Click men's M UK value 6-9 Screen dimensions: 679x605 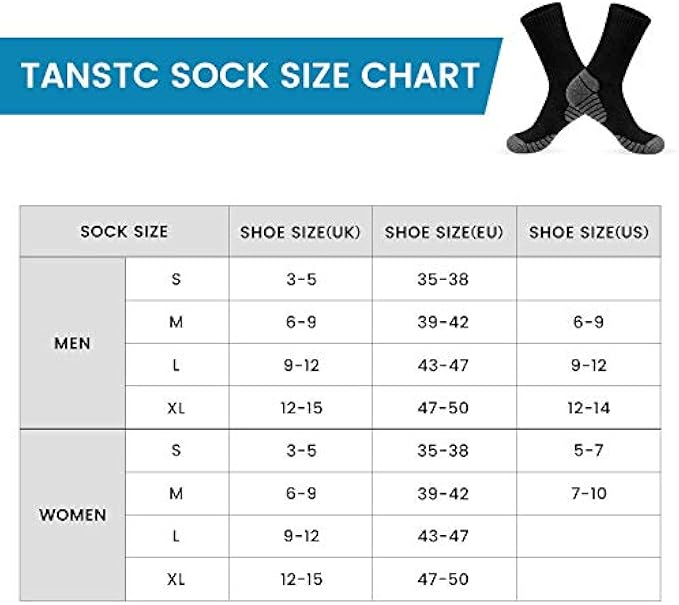click(300, 322)
